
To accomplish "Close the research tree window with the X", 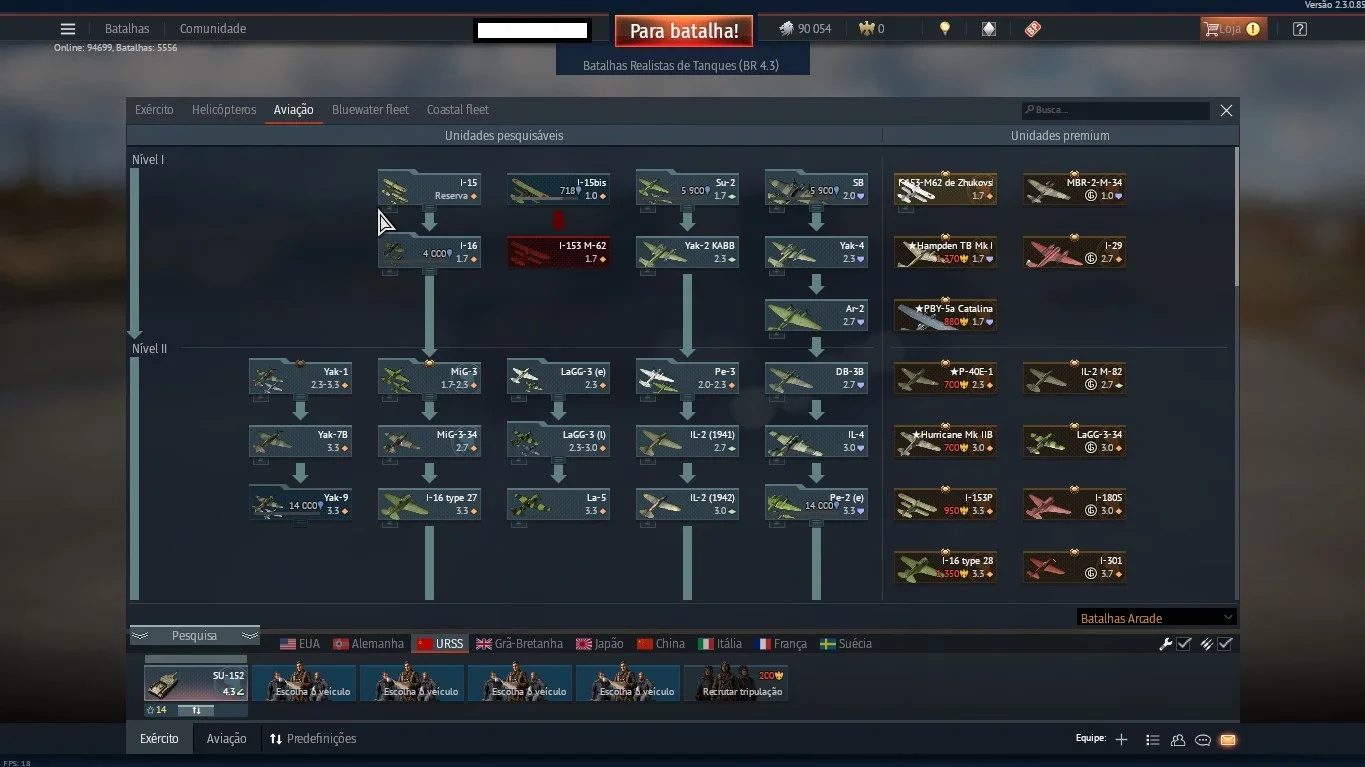I will pos(1226,111).
